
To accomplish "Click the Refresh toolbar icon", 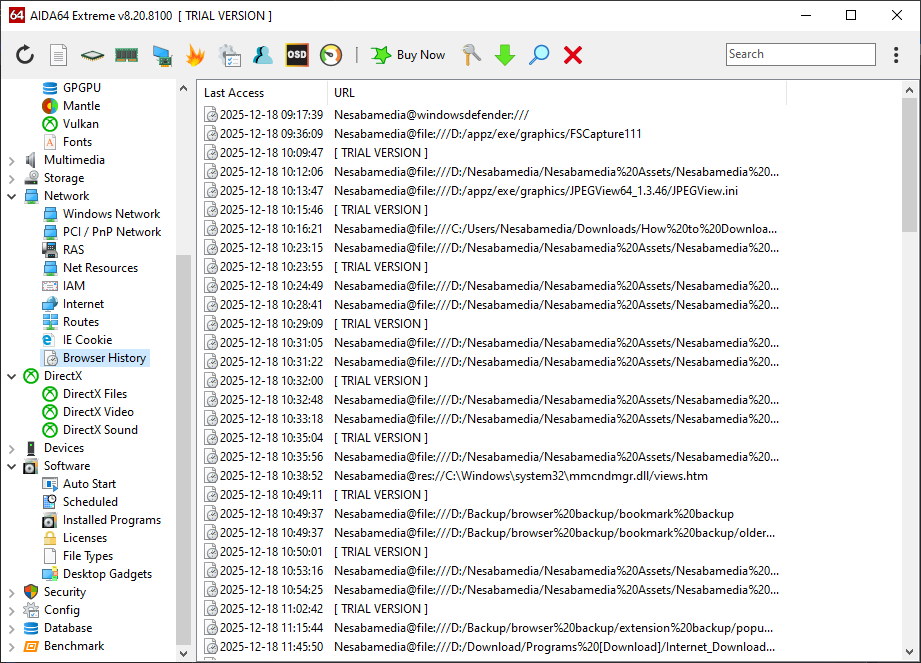I will (x=25, y=55).
